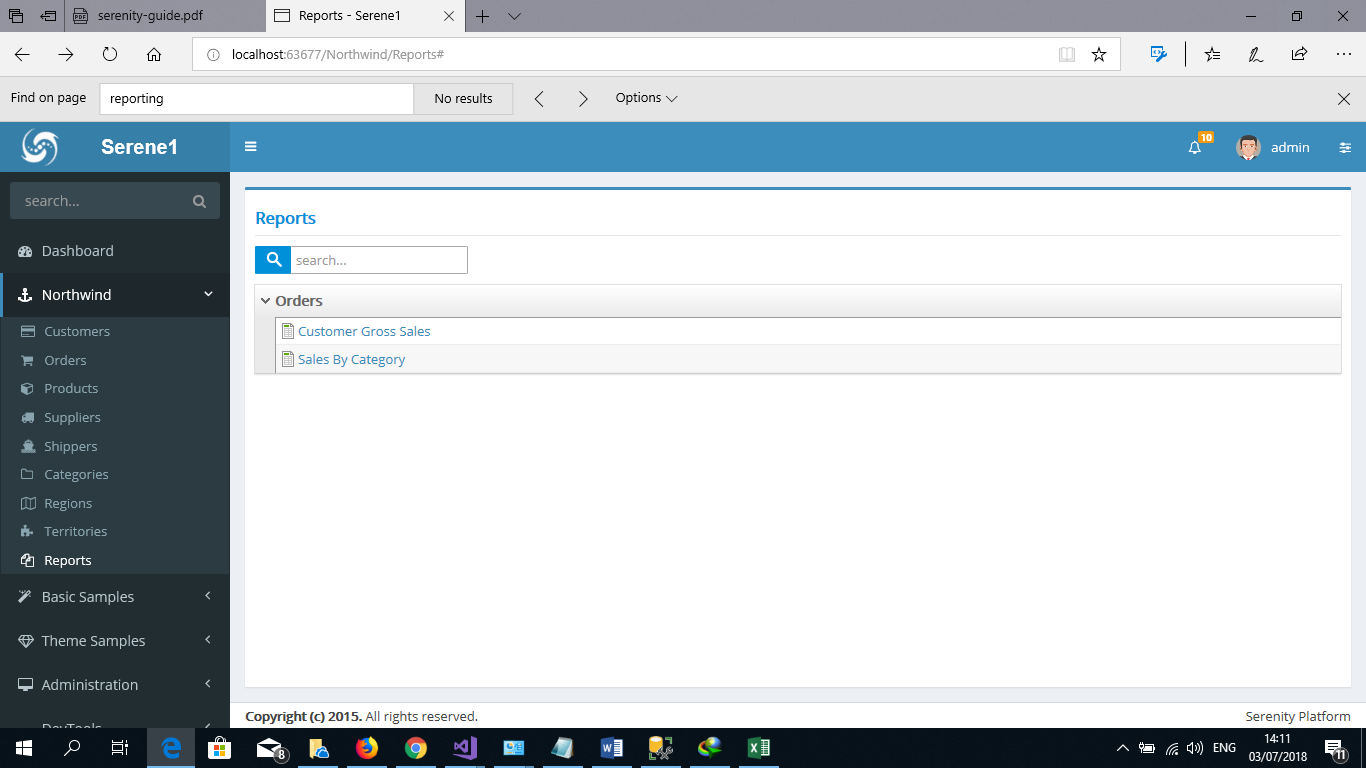Open Add notes pen icon
The height and width of the screenshot is (768, 1366).
[1255, 54]
